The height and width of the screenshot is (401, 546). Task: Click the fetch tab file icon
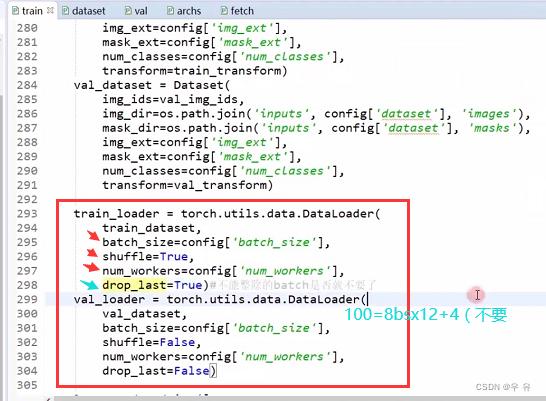pyautogui.click(x=224, y=11)
